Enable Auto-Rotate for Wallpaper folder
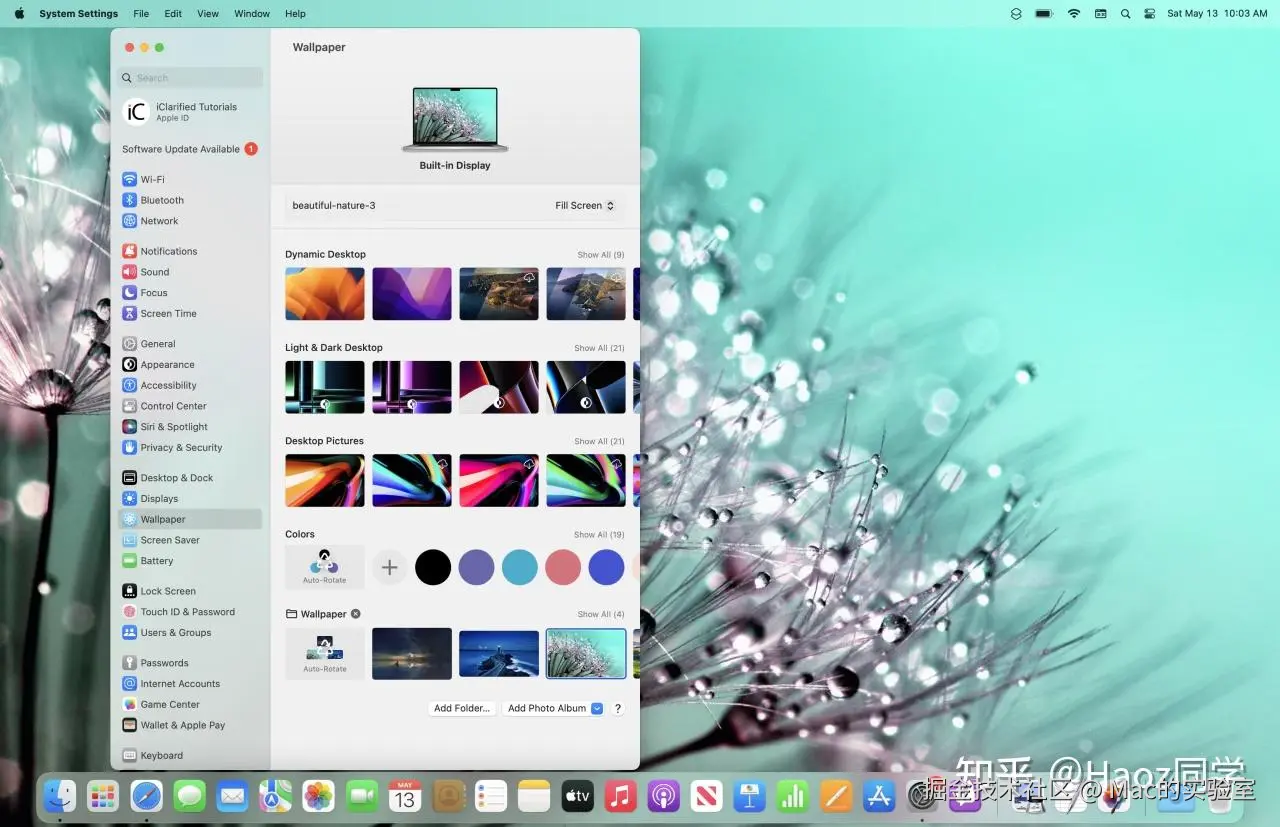 tap(325, 654)
